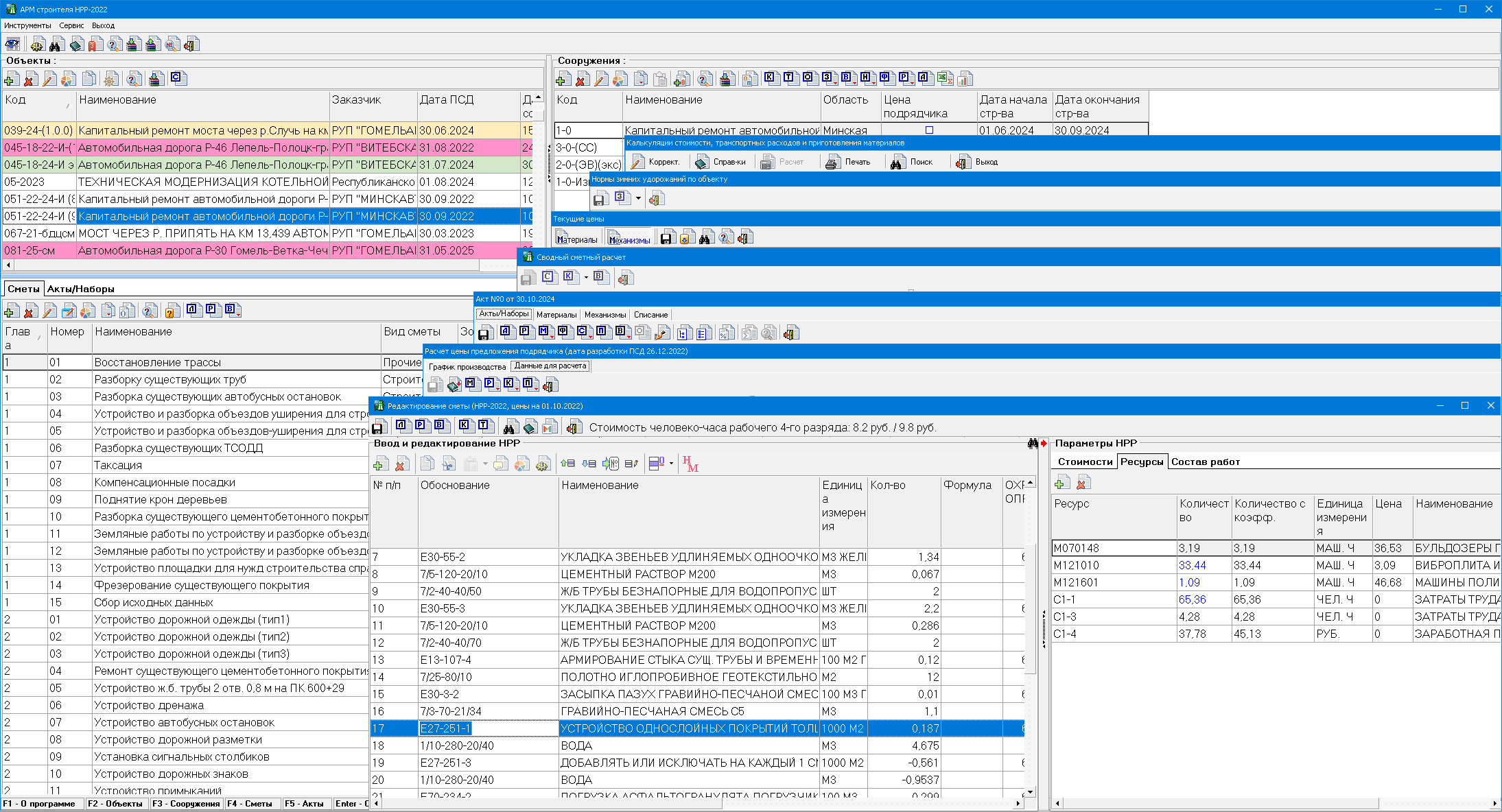The image size is (1502, 812).
Task: Switch to the Акты/Наборы tab in lower-left panel
Action: (x=80, y=289)
